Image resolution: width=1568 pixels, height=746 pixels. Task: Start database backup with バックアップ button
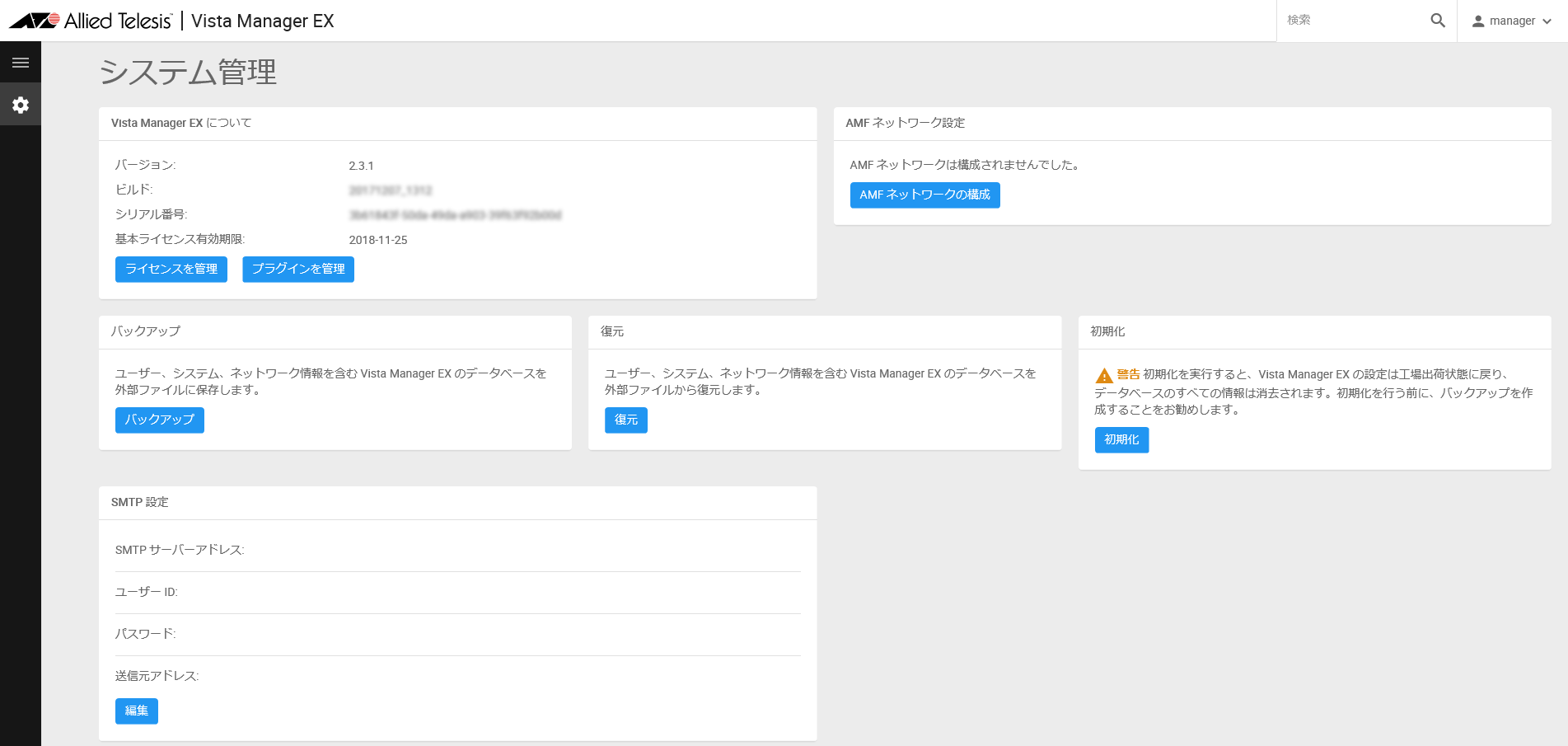(160, 420)
